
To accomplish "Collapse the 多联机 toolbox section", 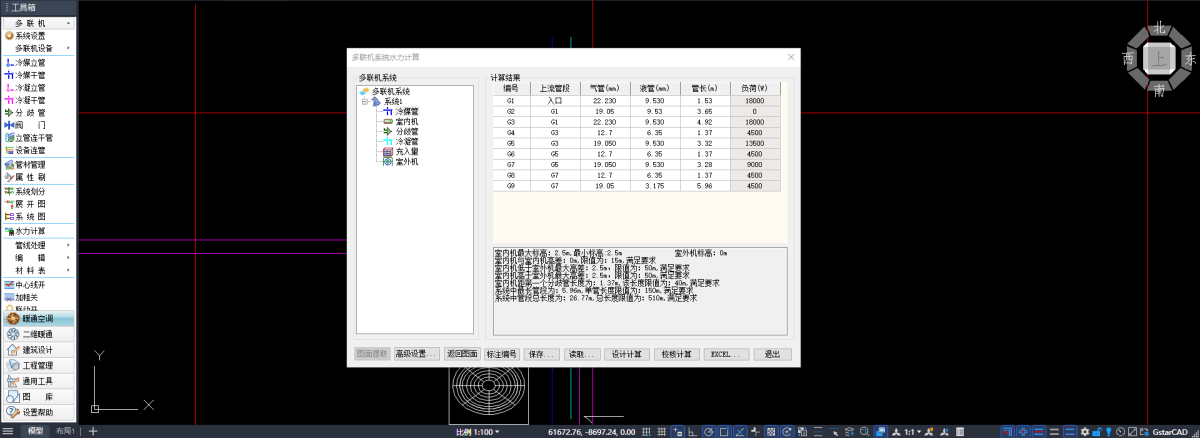I will coord(38,22).
